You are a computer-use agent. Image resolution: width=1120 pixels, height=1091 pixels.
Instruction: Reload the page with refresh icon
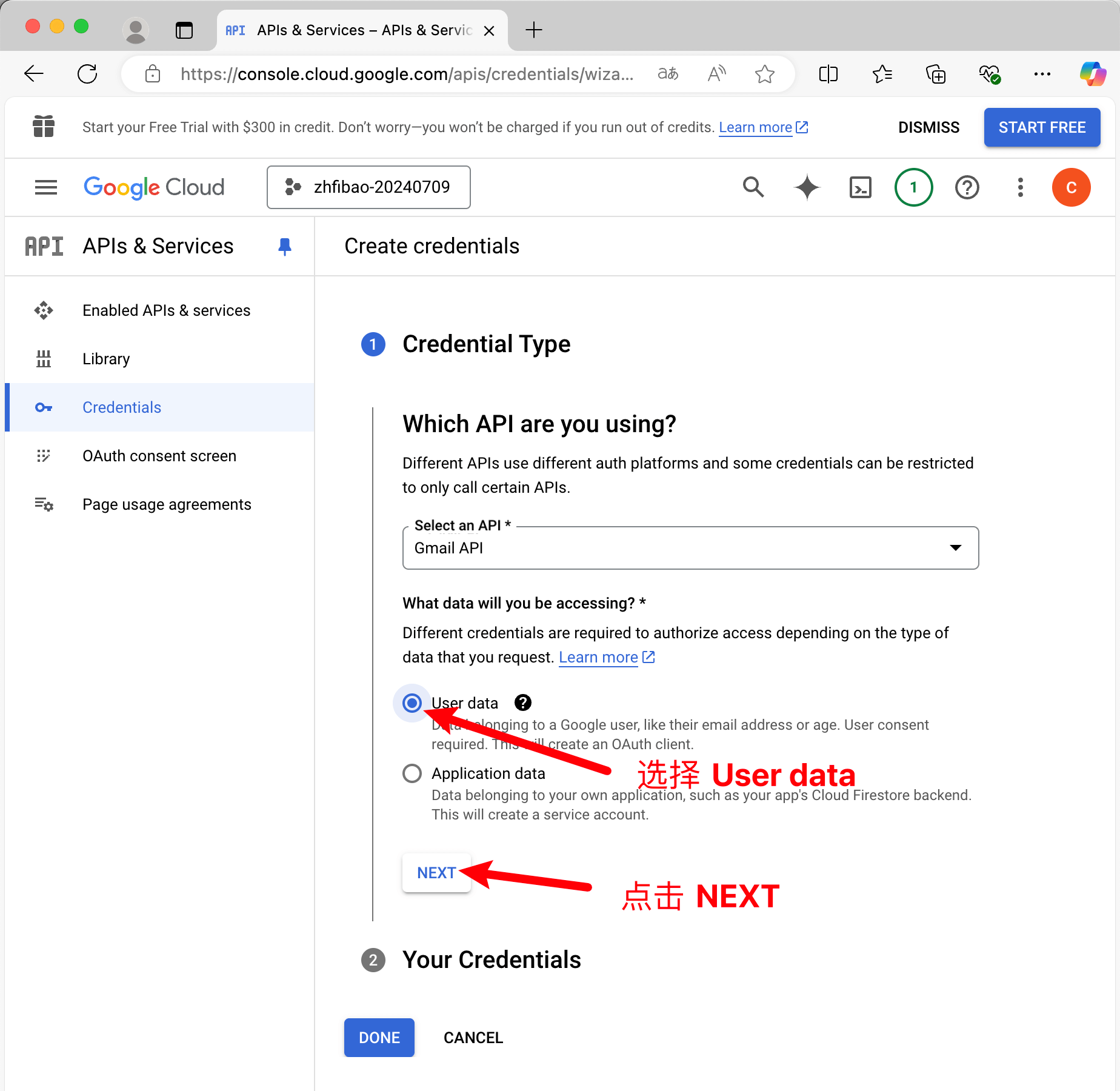(87, 74)
